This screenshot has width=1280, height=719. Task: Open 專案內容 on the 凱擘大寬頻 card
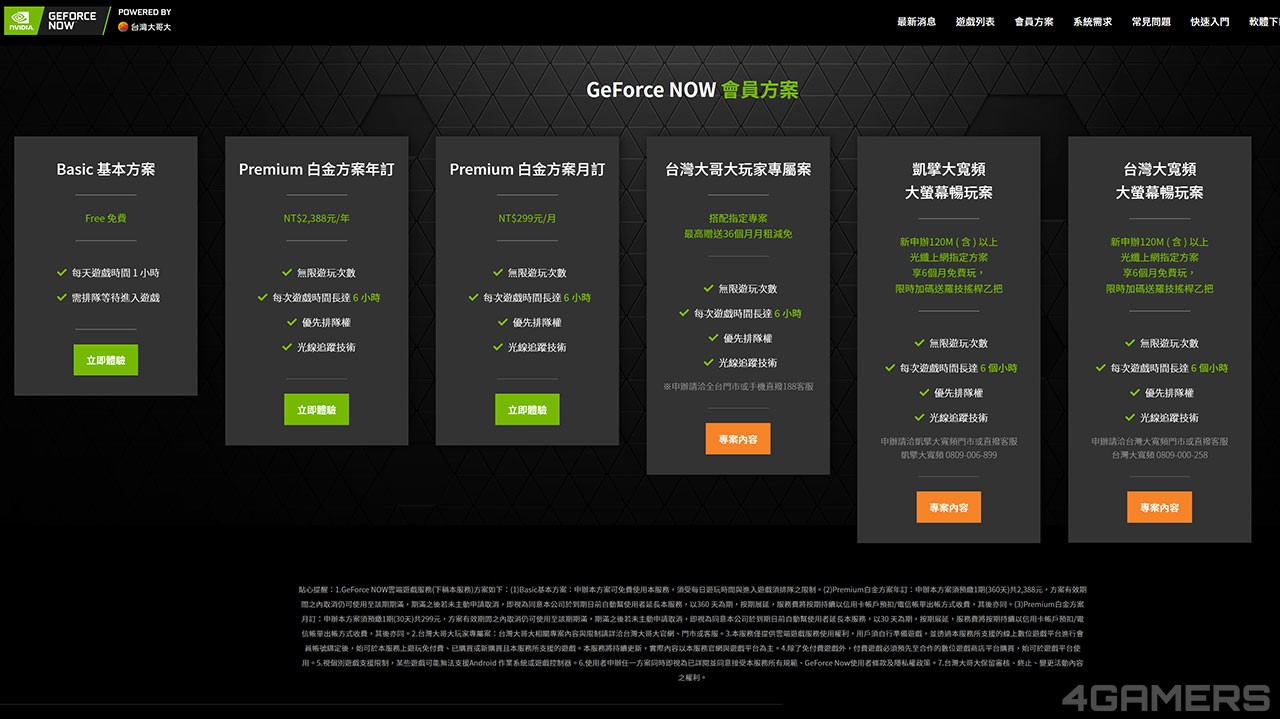[949, 507]
